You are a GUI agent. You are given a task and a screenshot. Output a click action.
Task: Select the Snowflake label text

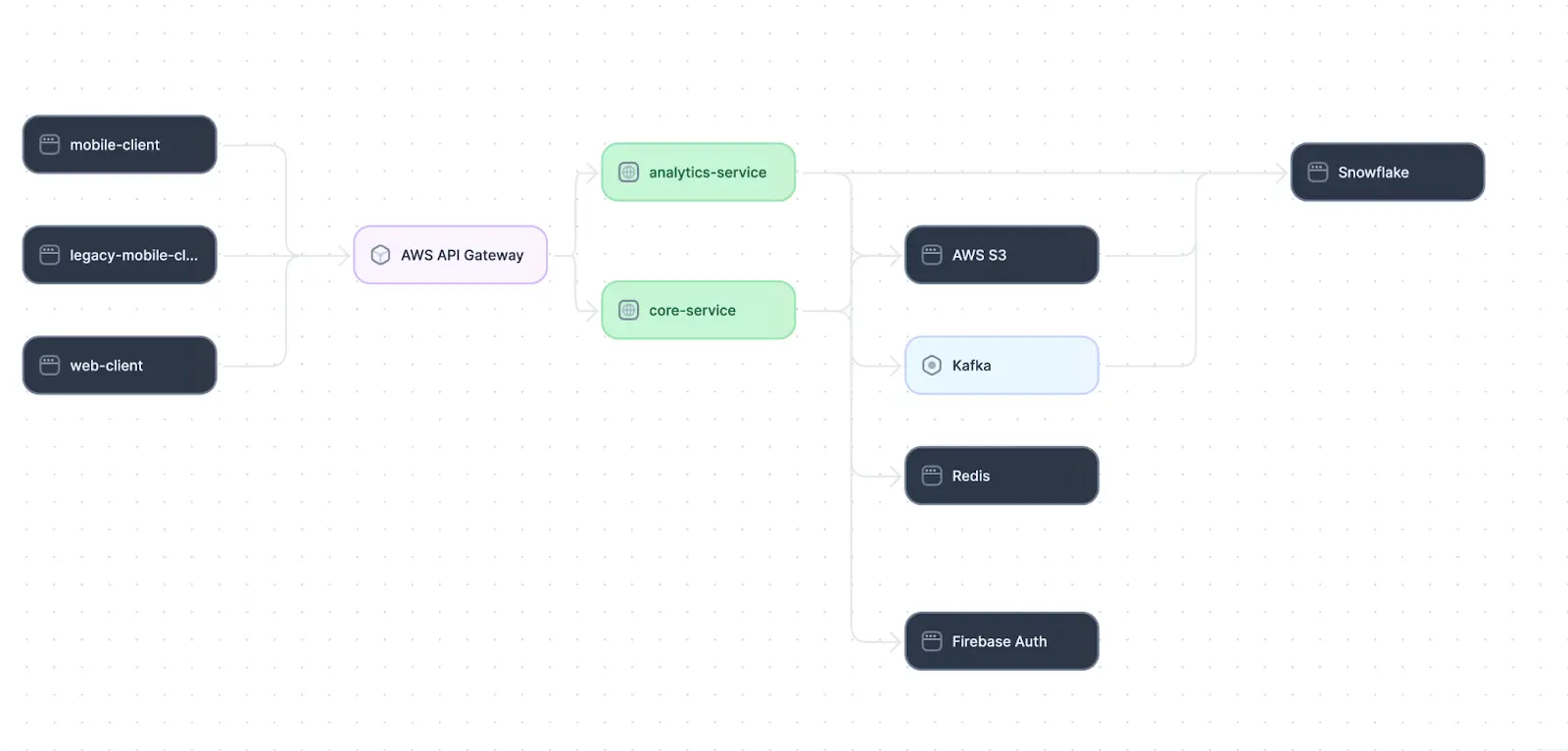point(1373,173)
